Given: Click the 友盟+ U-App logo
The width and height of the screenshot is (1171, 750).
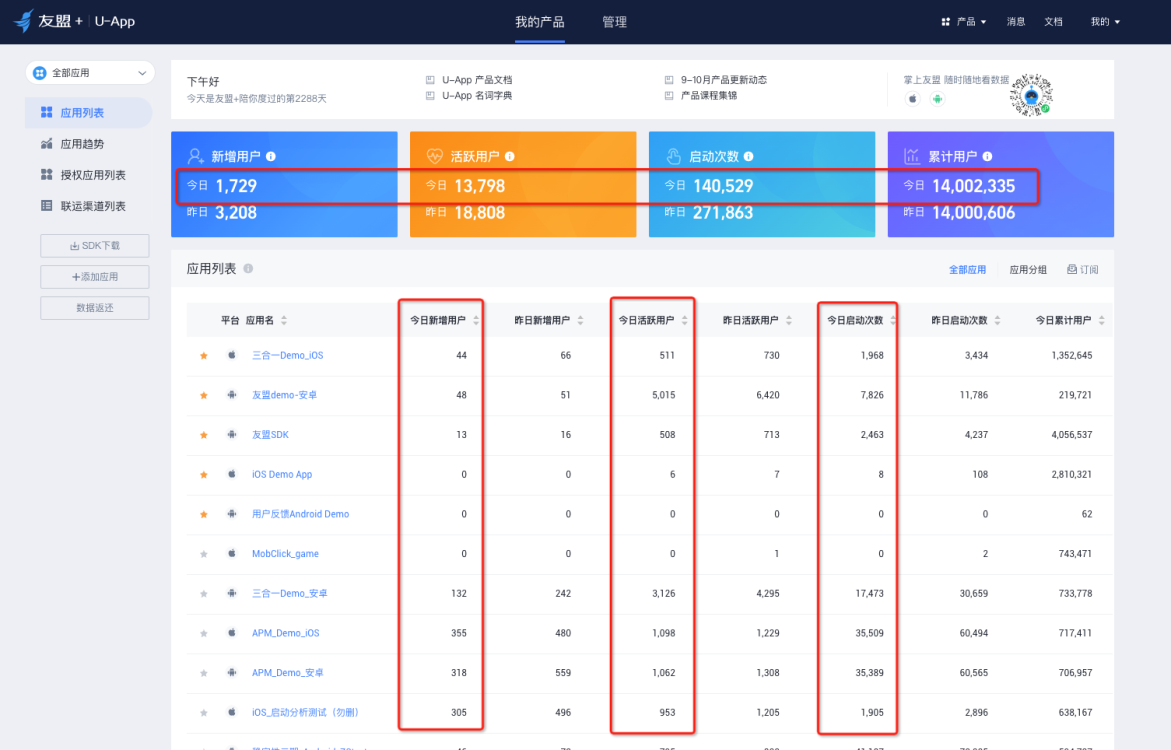Looking at the screenshot, I should click(x=75, y=21).
